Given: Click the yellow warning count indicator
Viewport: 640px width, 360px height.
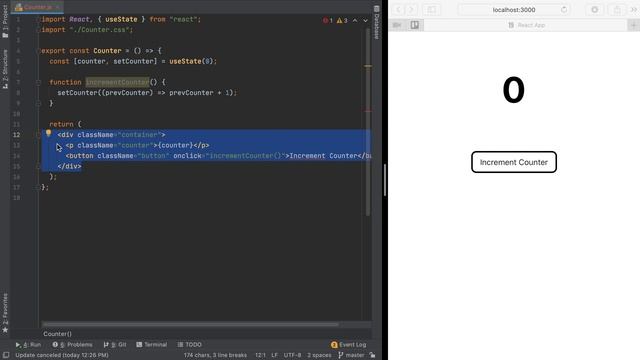Looking at the screenshot, I should [342, 20].
